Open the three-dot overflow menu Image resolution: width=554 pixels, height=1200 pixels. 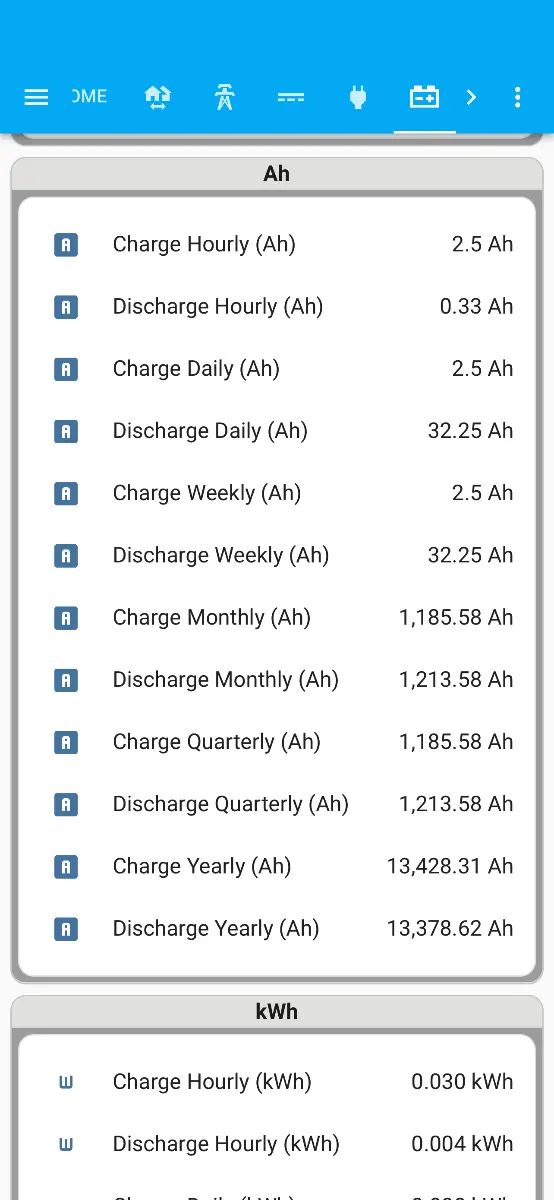517,97
